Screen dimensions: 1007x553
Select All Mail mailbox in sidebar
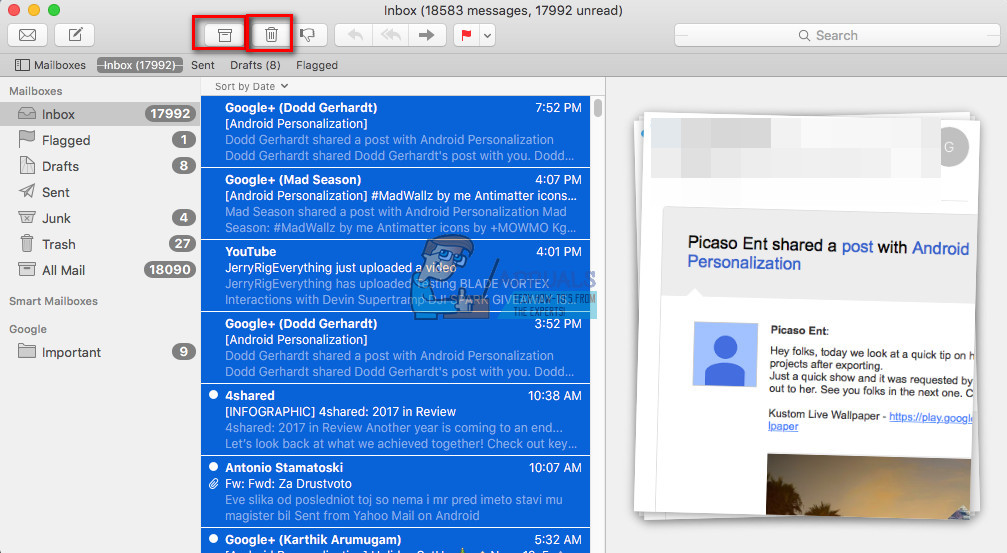pyautogui.click(x=100, y=270)
